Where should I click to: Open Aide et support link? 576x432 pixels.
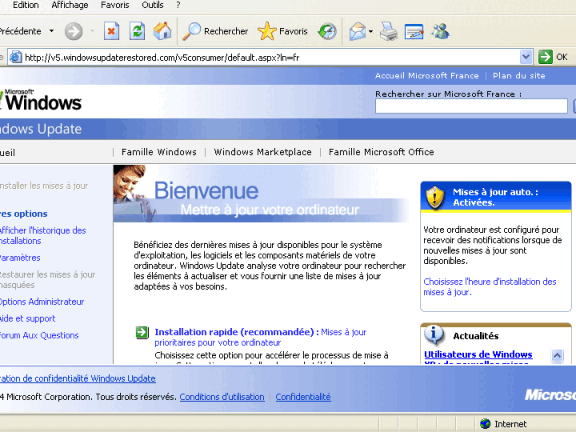[x=28, y=318]
